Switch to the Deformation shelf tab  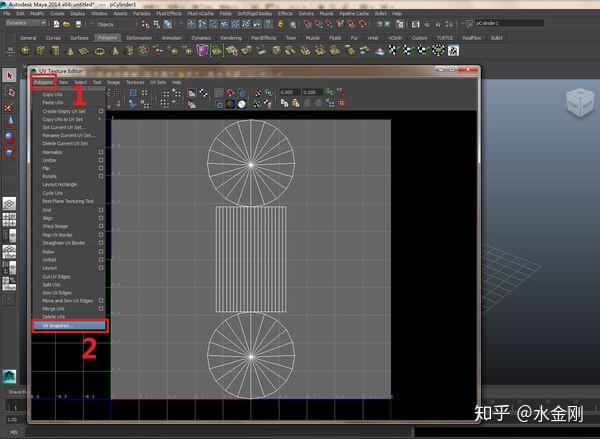click(x=139, y=37)
